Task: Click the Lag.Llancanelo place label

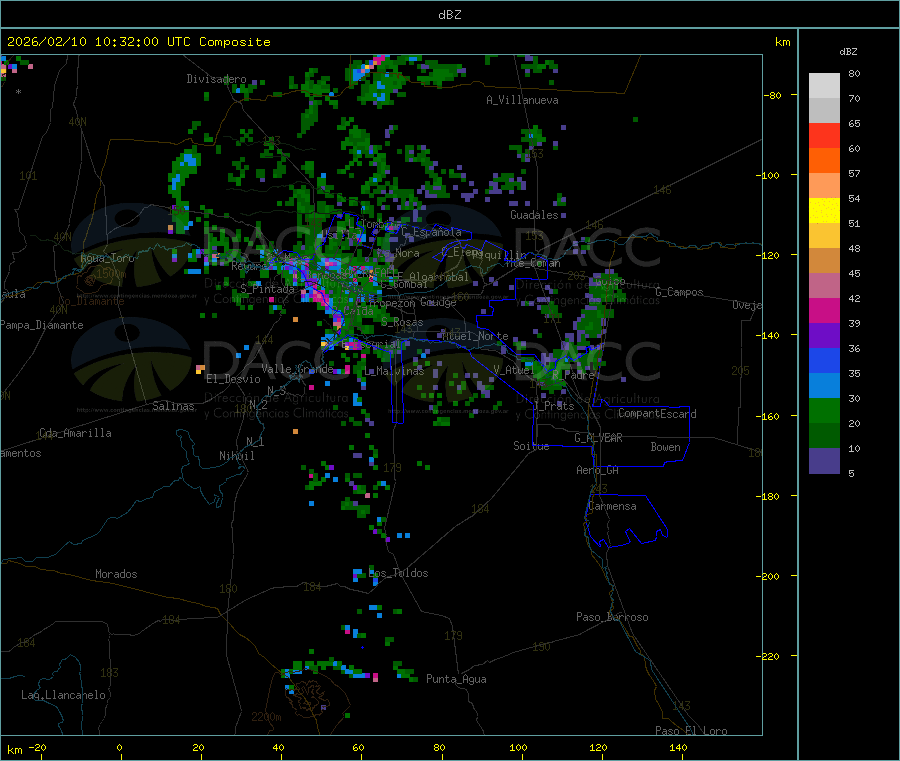Action: pos(63,695)
